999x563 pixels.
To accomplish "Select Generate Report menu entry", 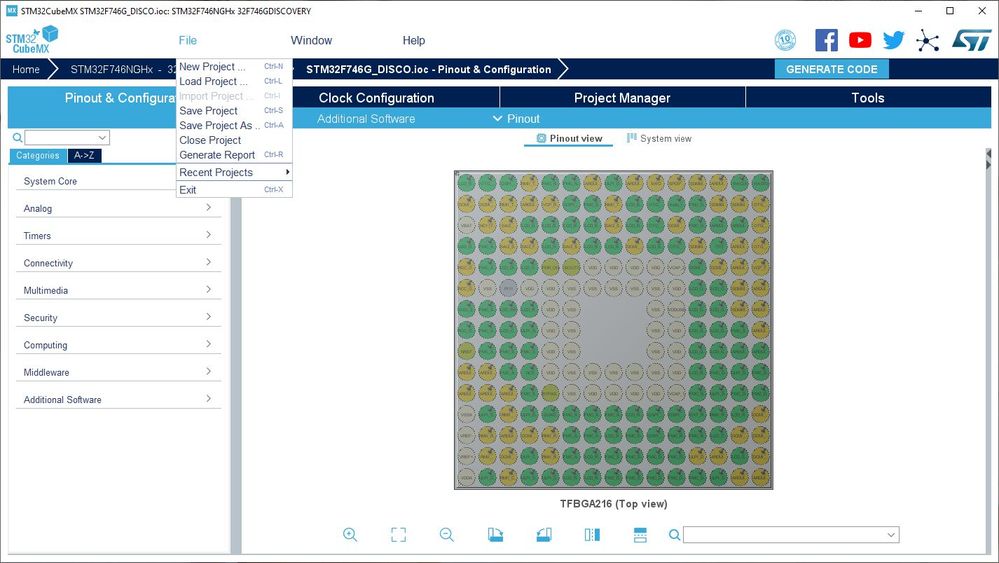I will (x=234, y=154).
